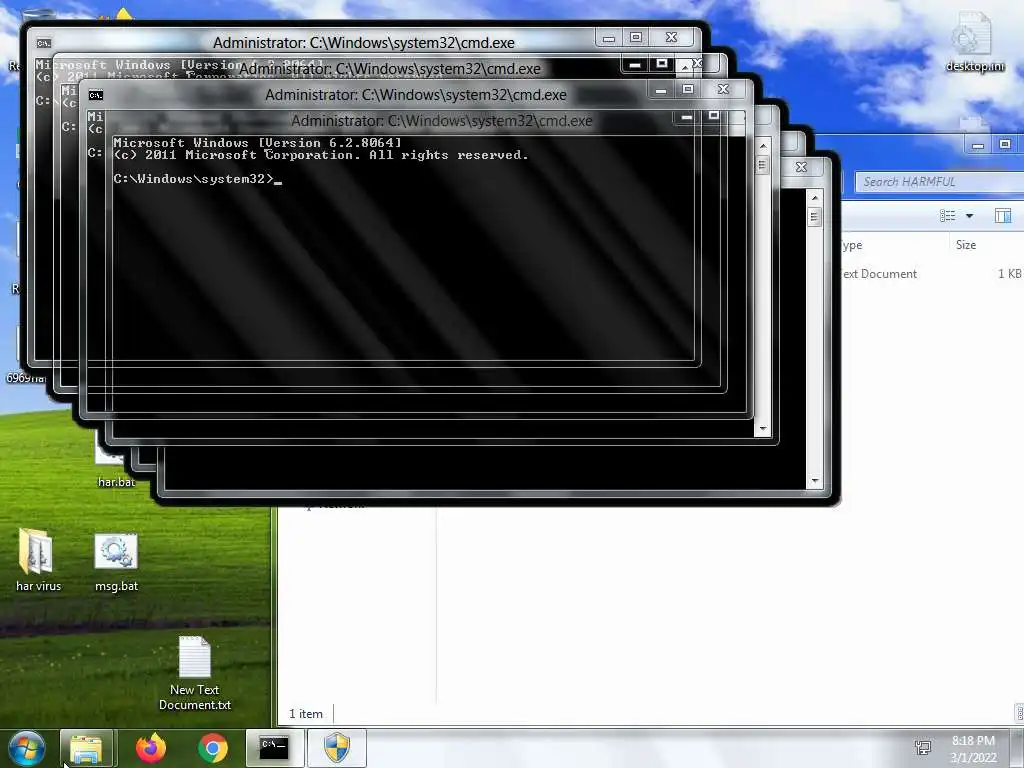Change Explorer view with the view icon
The height and width of the screenshot is (768, 1024).
[948, 216]
